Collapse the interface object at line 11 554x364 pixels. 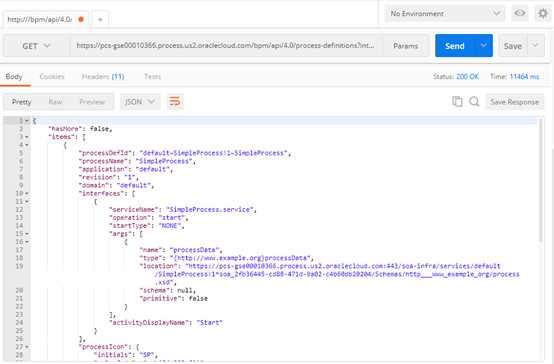tap(26, 202)
